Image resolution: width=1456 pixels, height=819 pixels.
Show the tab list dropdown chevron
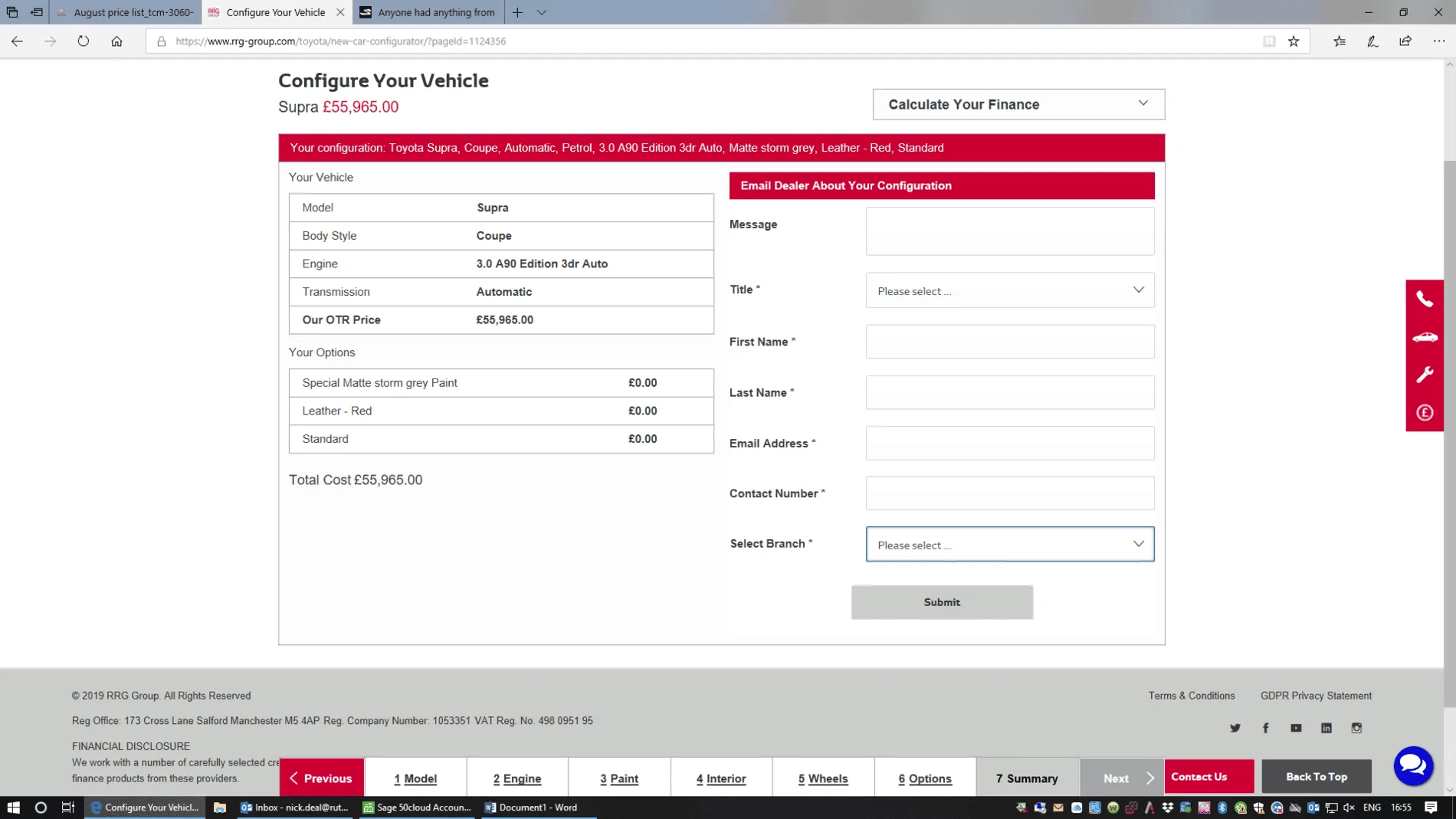[x=542, y=12]
